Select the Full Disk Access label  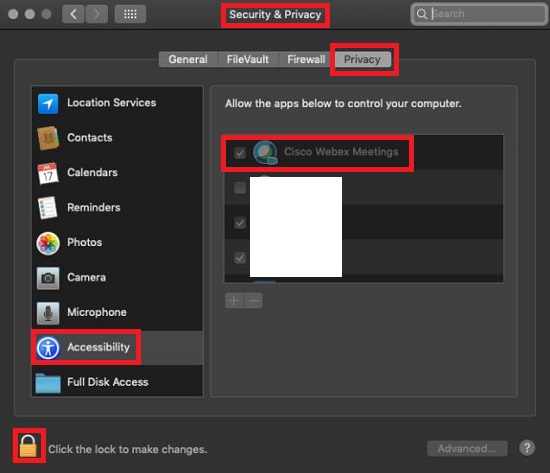pos(108,382)
